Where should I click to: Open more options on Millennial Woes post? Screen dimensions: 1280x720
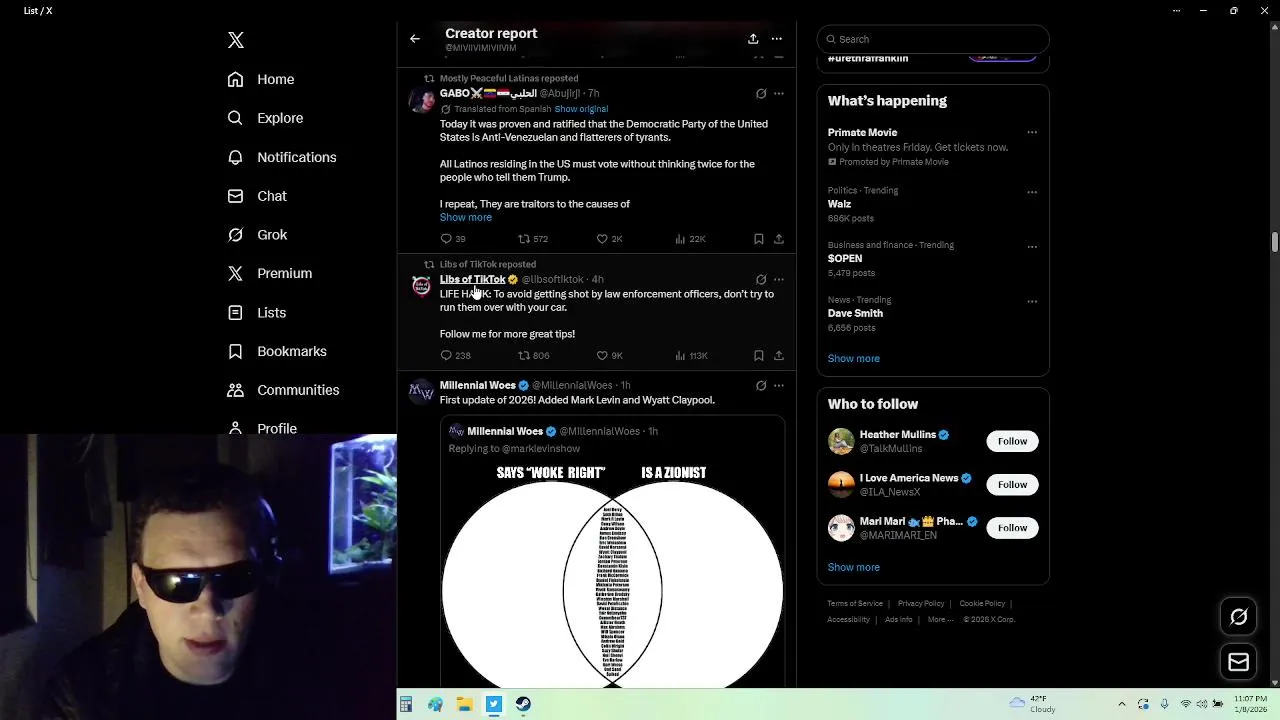point(779,386)
